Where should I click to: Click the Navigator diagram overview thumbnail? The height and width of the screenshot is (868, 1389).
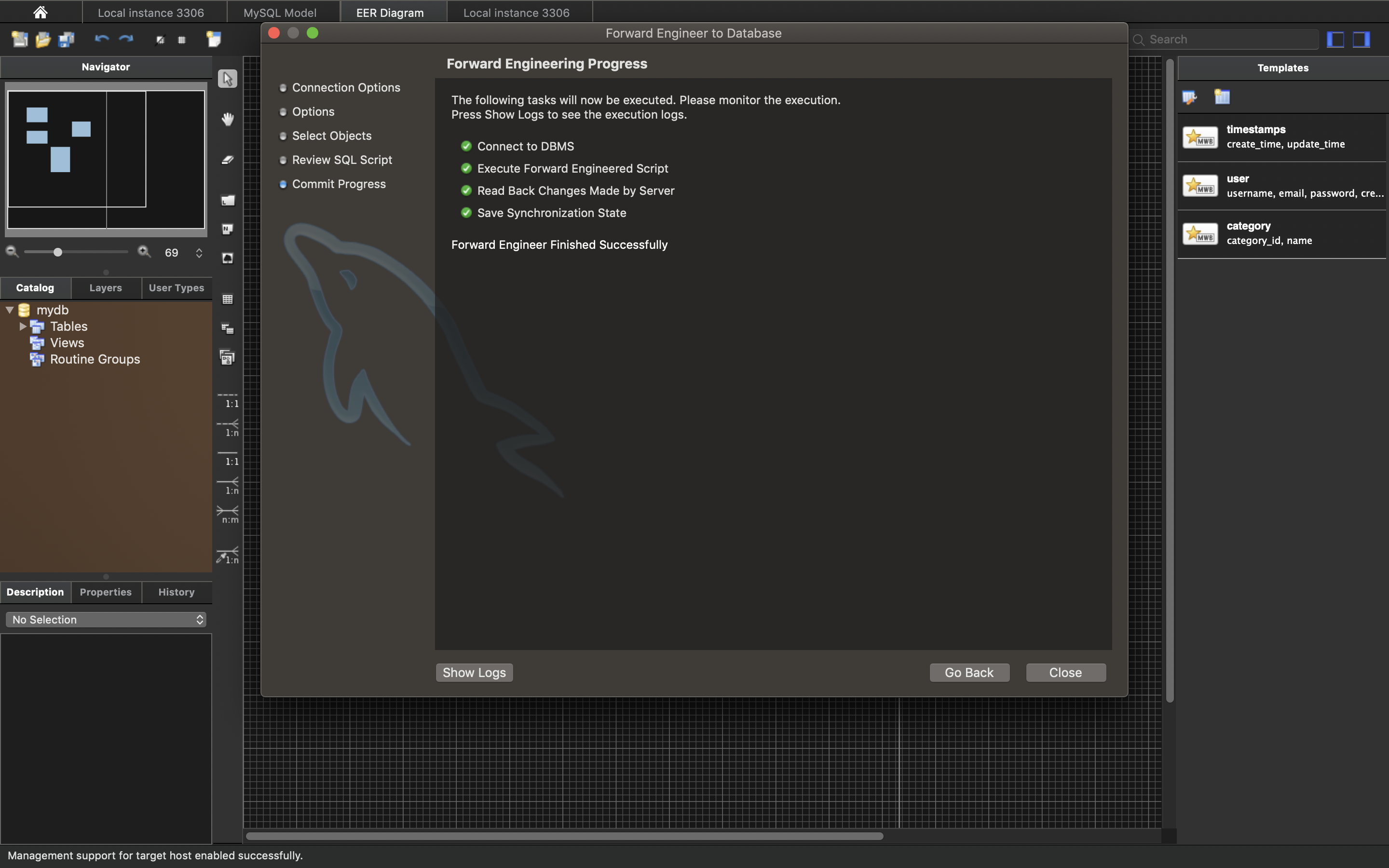click(x=106, y=160)
